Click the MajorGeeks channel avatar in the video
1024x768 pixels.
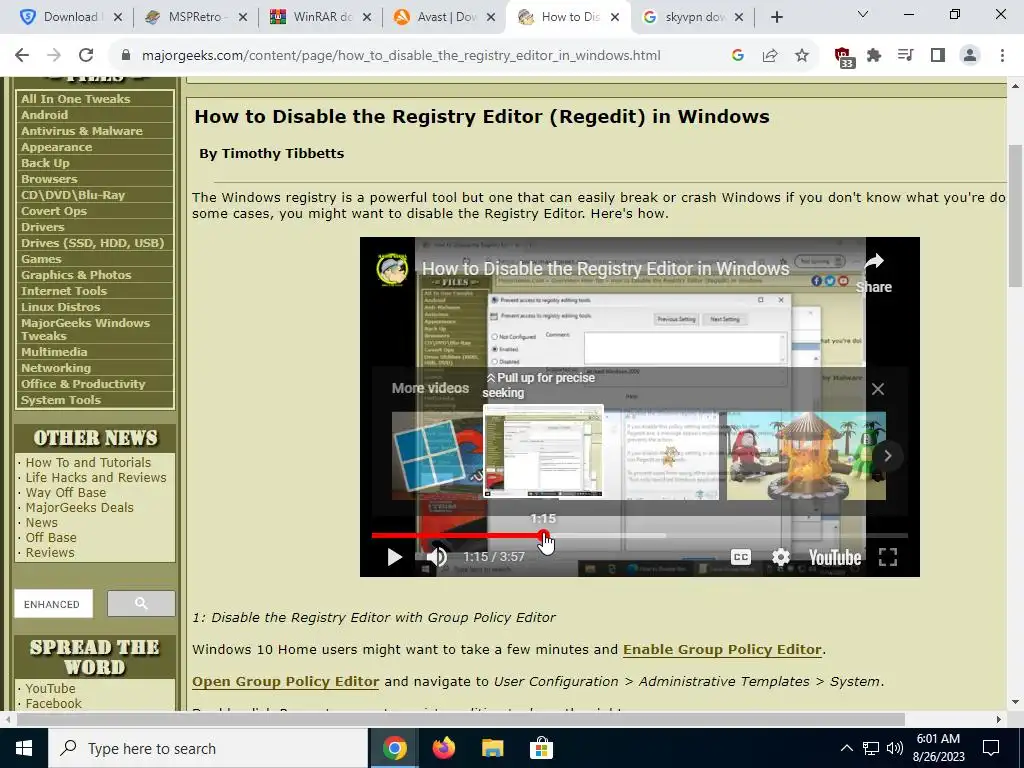tap(392, 268)
